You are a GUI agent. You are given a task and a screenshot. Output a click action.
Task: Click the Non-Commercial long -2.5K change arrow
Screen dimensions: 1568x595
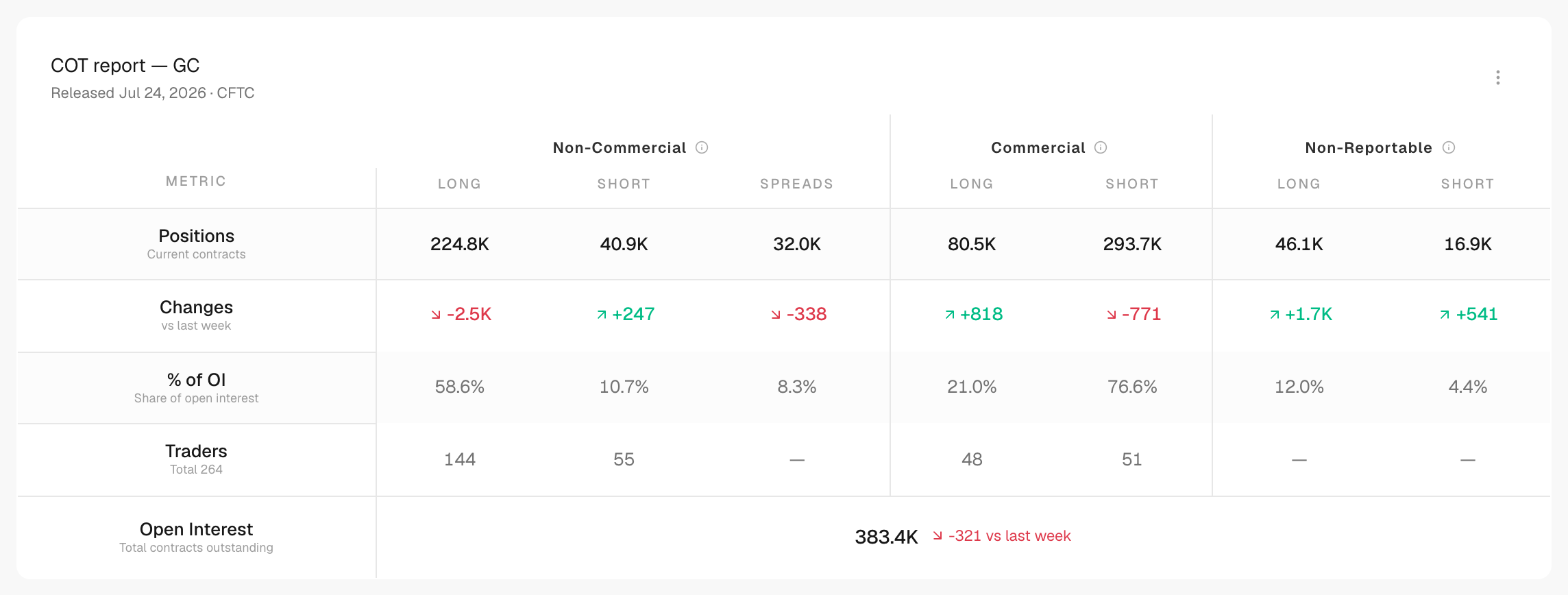436,315
